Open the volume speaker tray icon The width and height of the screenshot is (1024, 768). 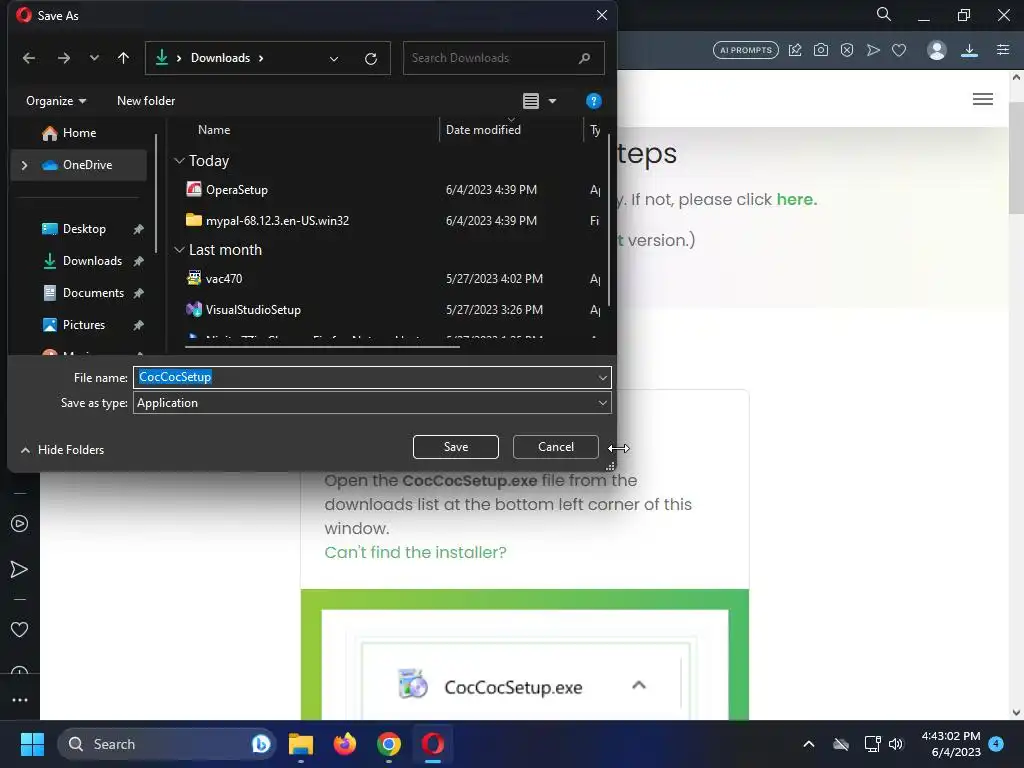(x=896, y=744)
